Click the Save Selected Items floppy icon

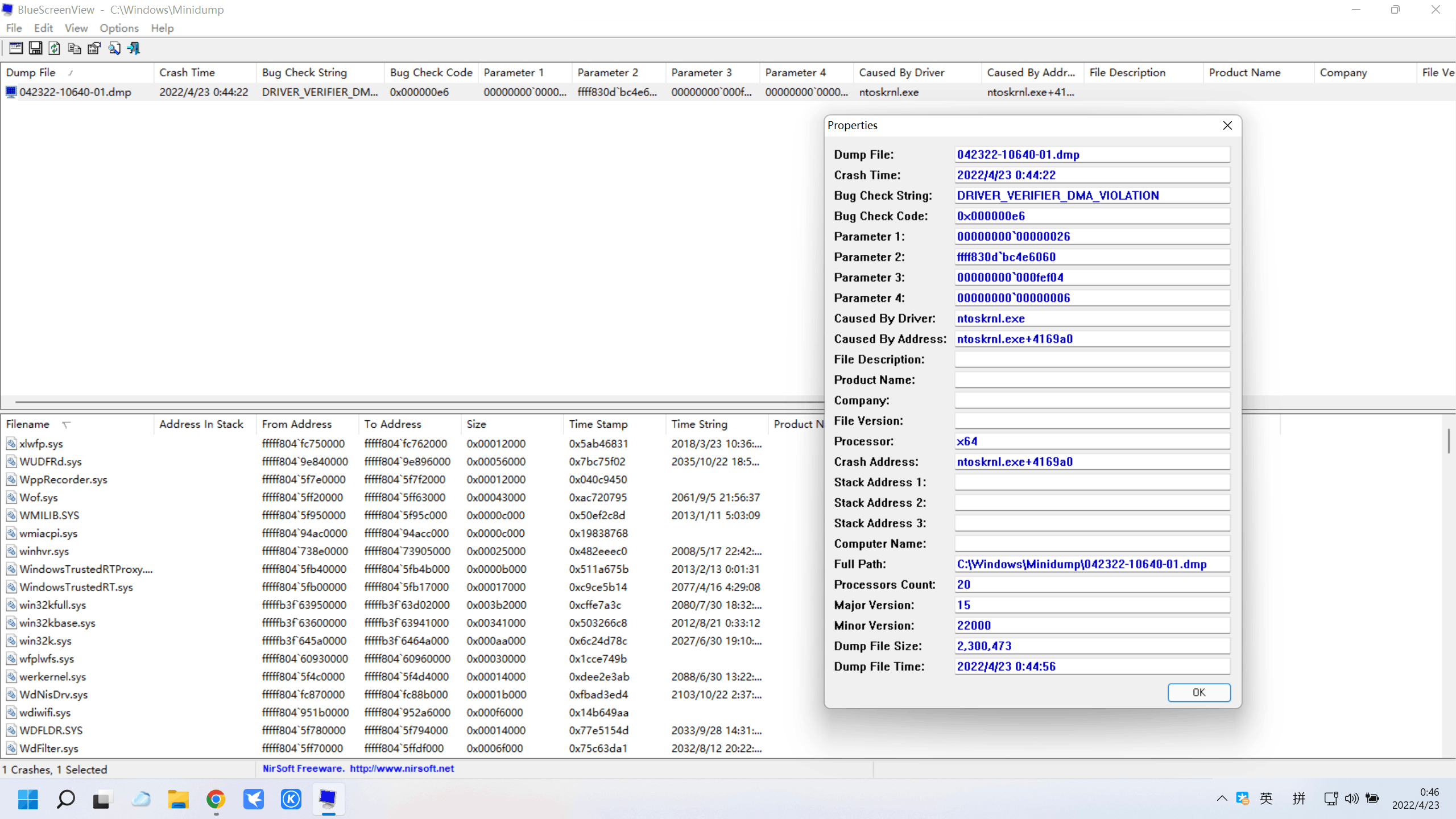(x=35, y=48)
